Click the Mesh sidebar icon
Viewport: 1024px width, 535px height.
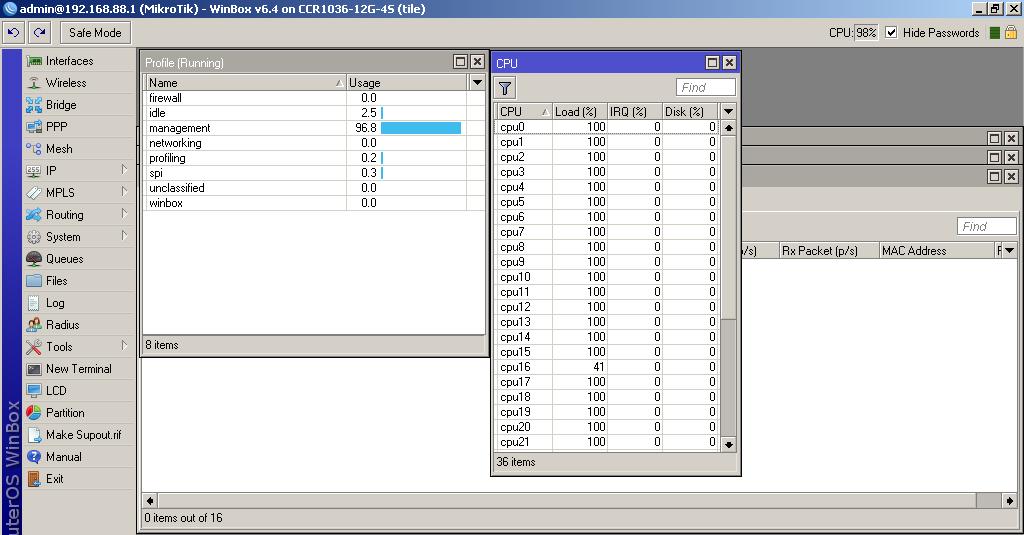tap(34, 149)
